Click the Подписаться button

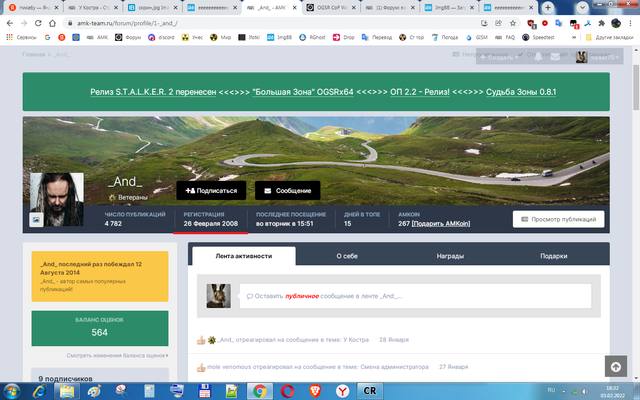[x=211, y=191]
